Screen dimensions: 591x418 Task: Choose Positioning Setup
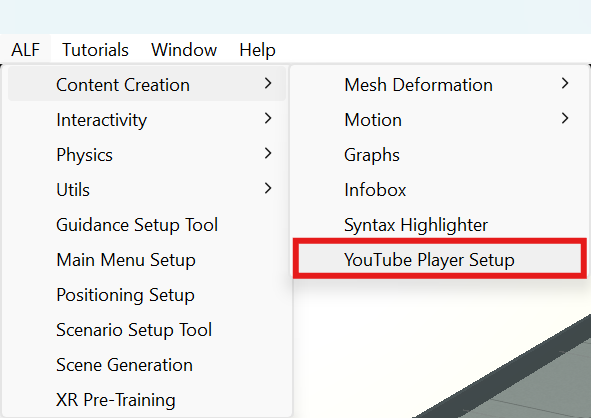tap(147, 295)
